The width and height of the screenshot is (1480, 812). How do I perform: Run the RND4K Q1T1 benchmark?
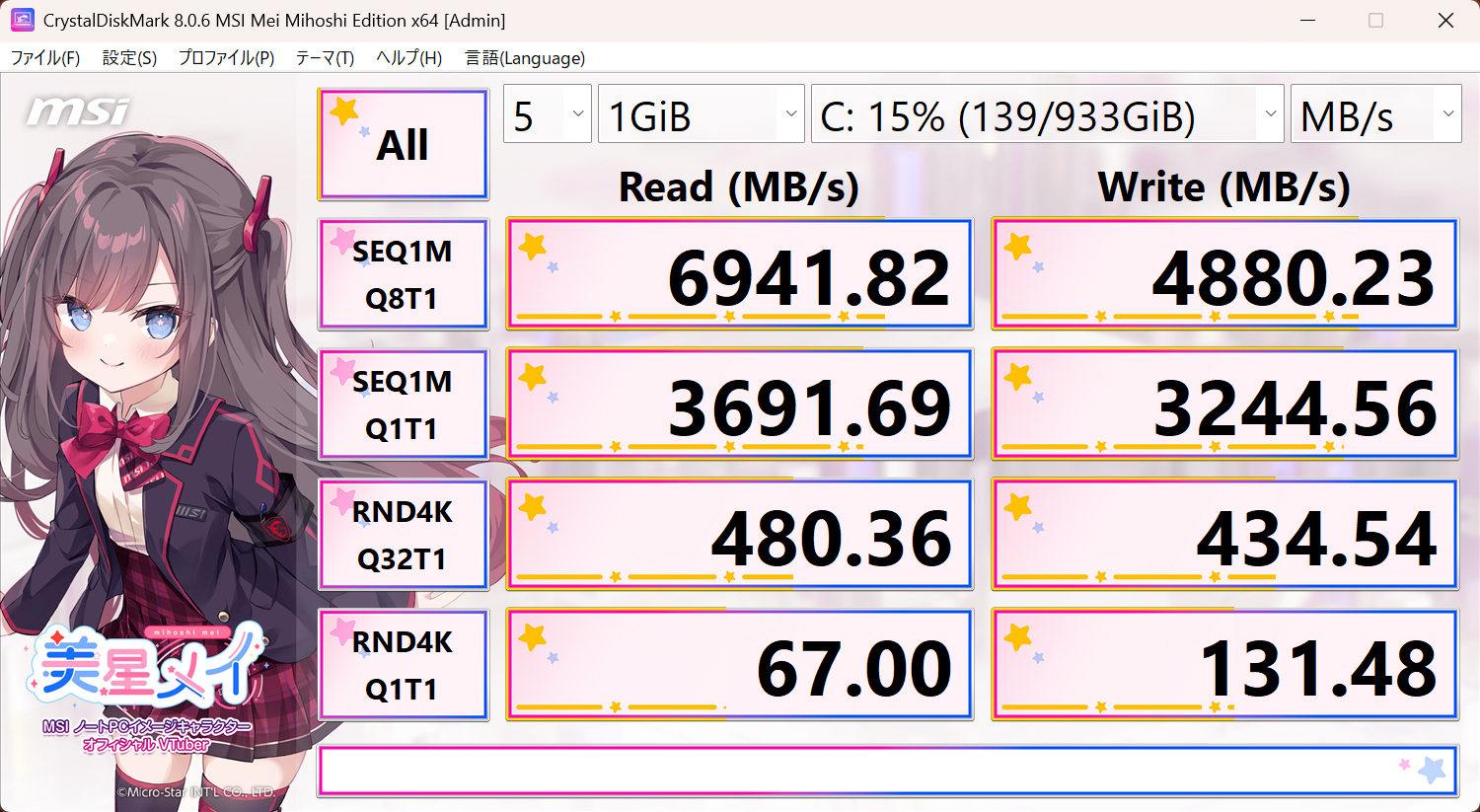click(x=403, y=663)
